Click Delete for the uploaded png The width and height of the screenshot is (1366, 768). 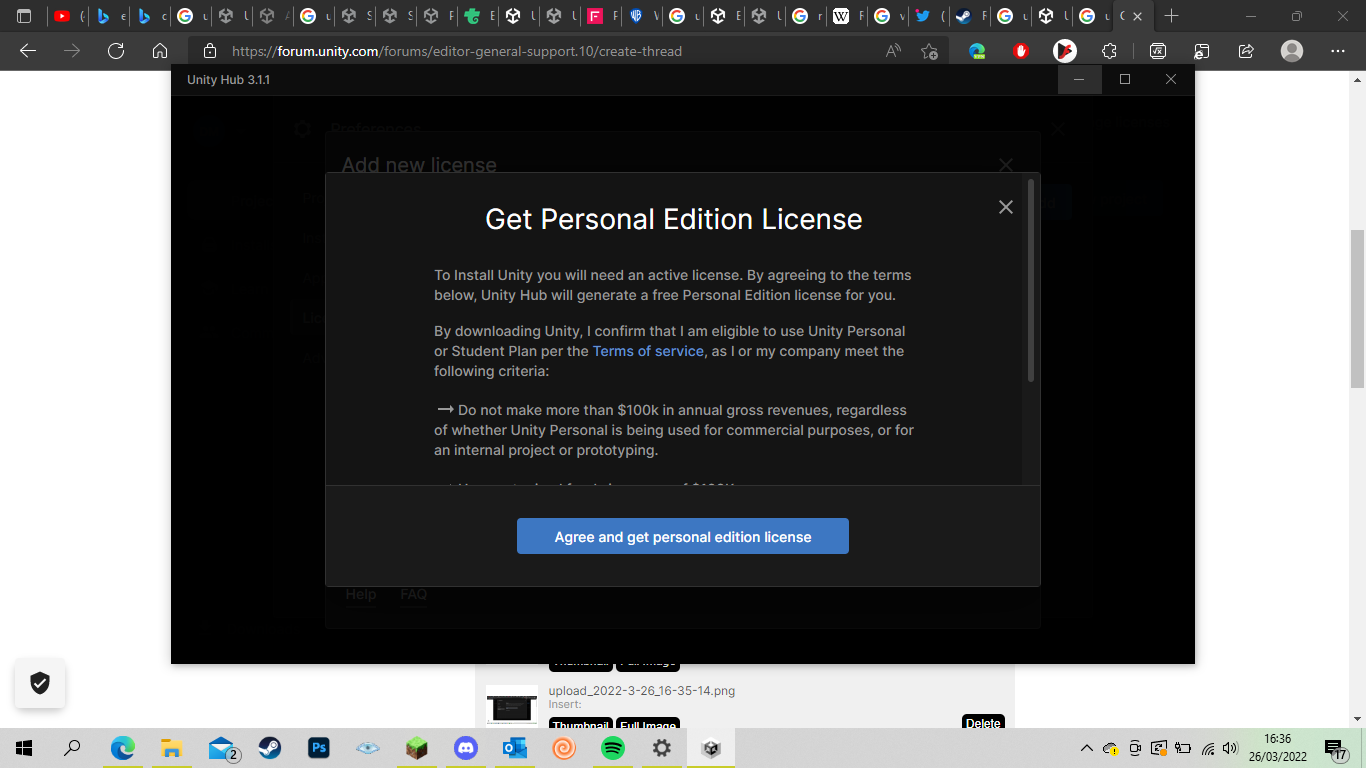pyautogui.click(x=983, y=722)
